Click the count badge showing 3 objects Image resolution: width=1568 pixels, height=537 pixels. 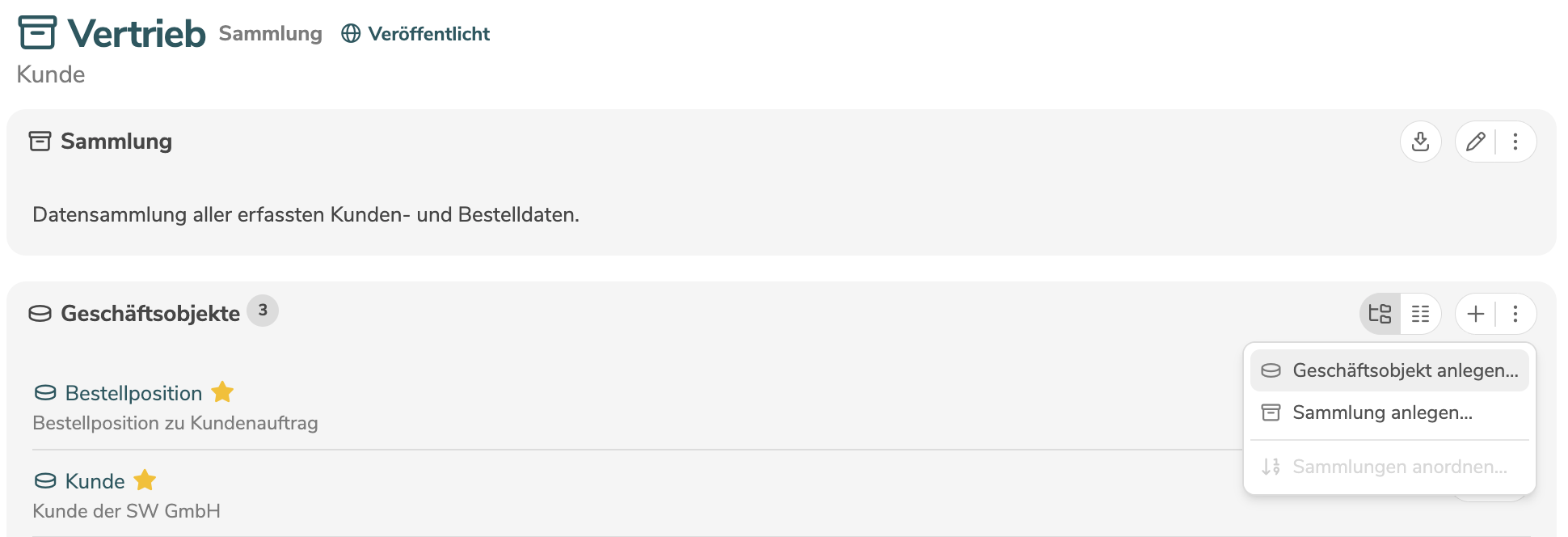pos(262,311)
